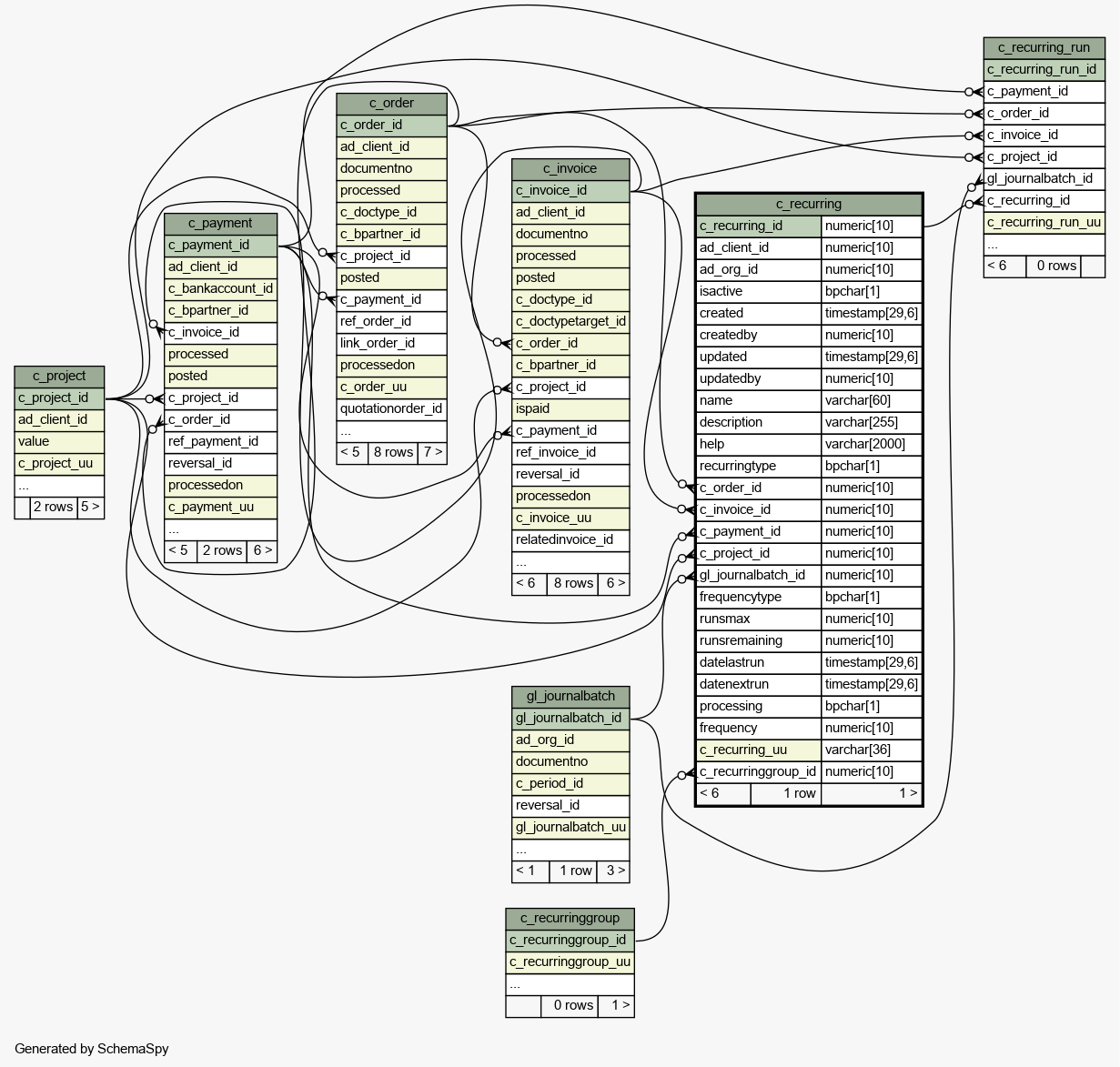This screenshot has height=1067, width=1120.
Task: Select ispaid column in c_invoice table
Action: tap(570, 409)
